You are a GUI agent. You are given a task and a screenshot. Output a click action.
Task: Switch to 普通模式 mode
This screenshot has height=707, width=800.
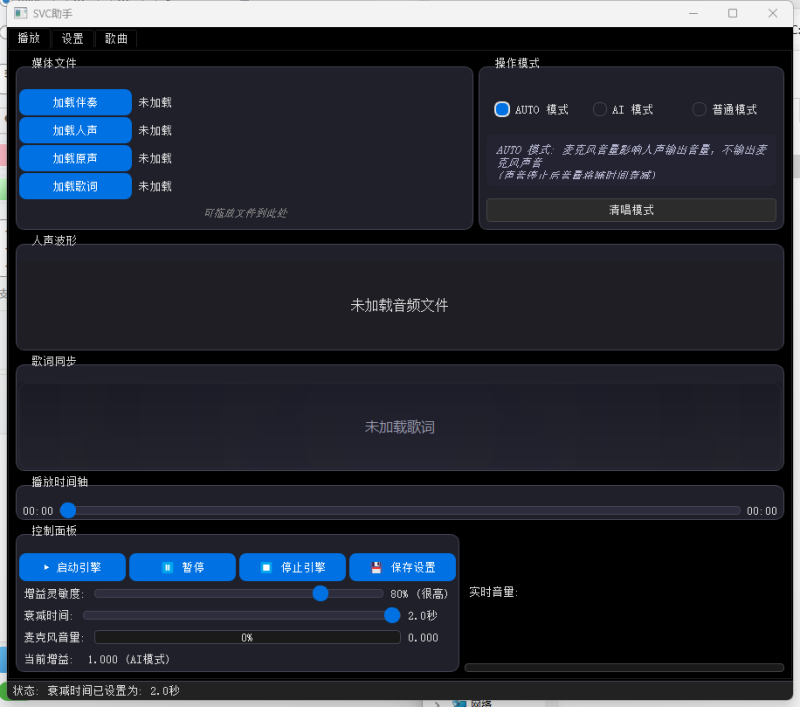698,109
